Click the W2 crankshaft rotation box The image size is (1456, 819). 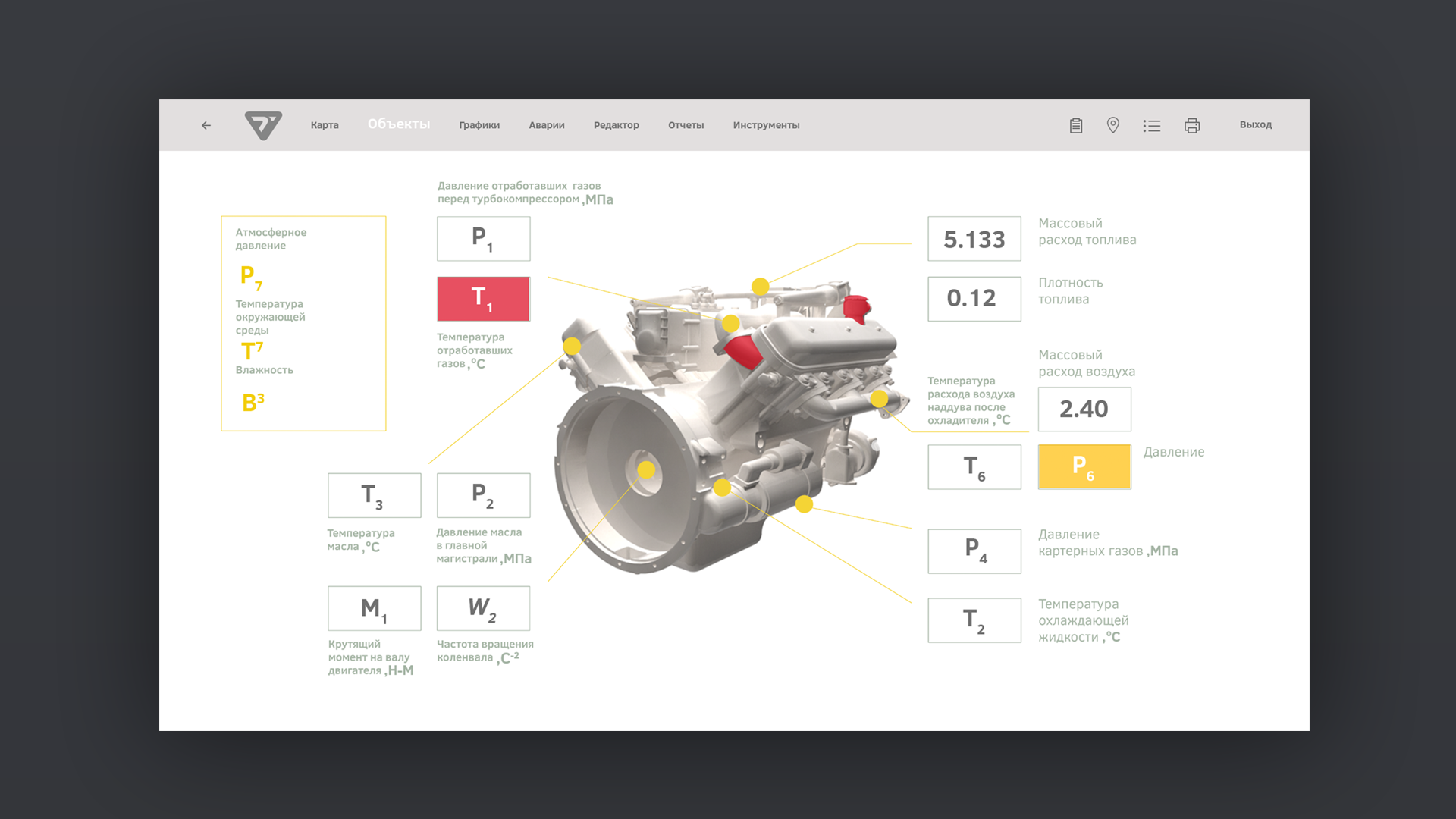pyautogui.click(x=483, y=607)
